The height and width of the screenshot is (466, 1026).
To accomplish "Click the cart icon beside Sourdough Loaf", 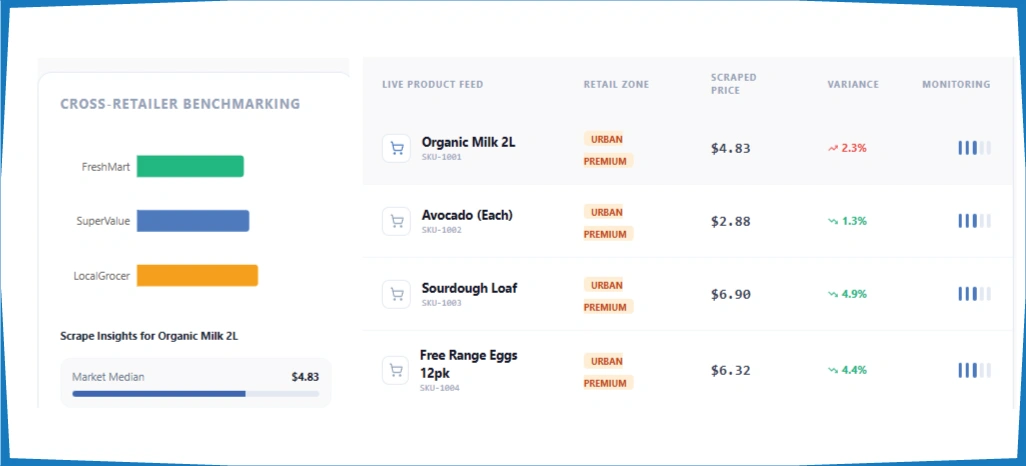I will [x=397, y=294].
